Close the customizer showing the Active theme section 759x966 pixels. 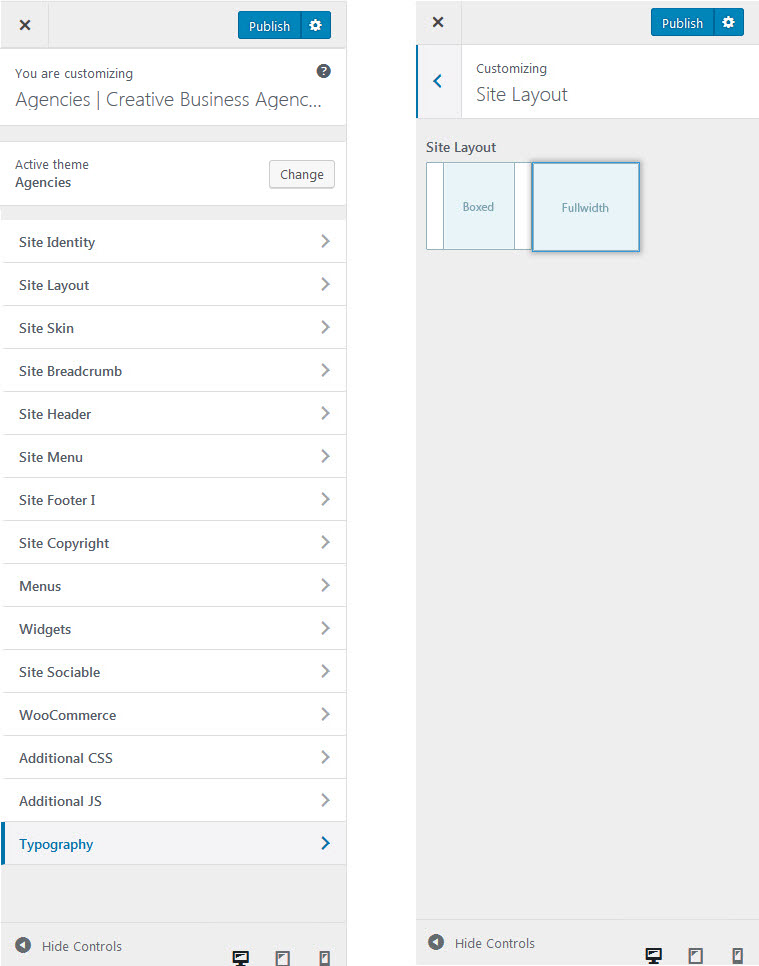point(25,25)
